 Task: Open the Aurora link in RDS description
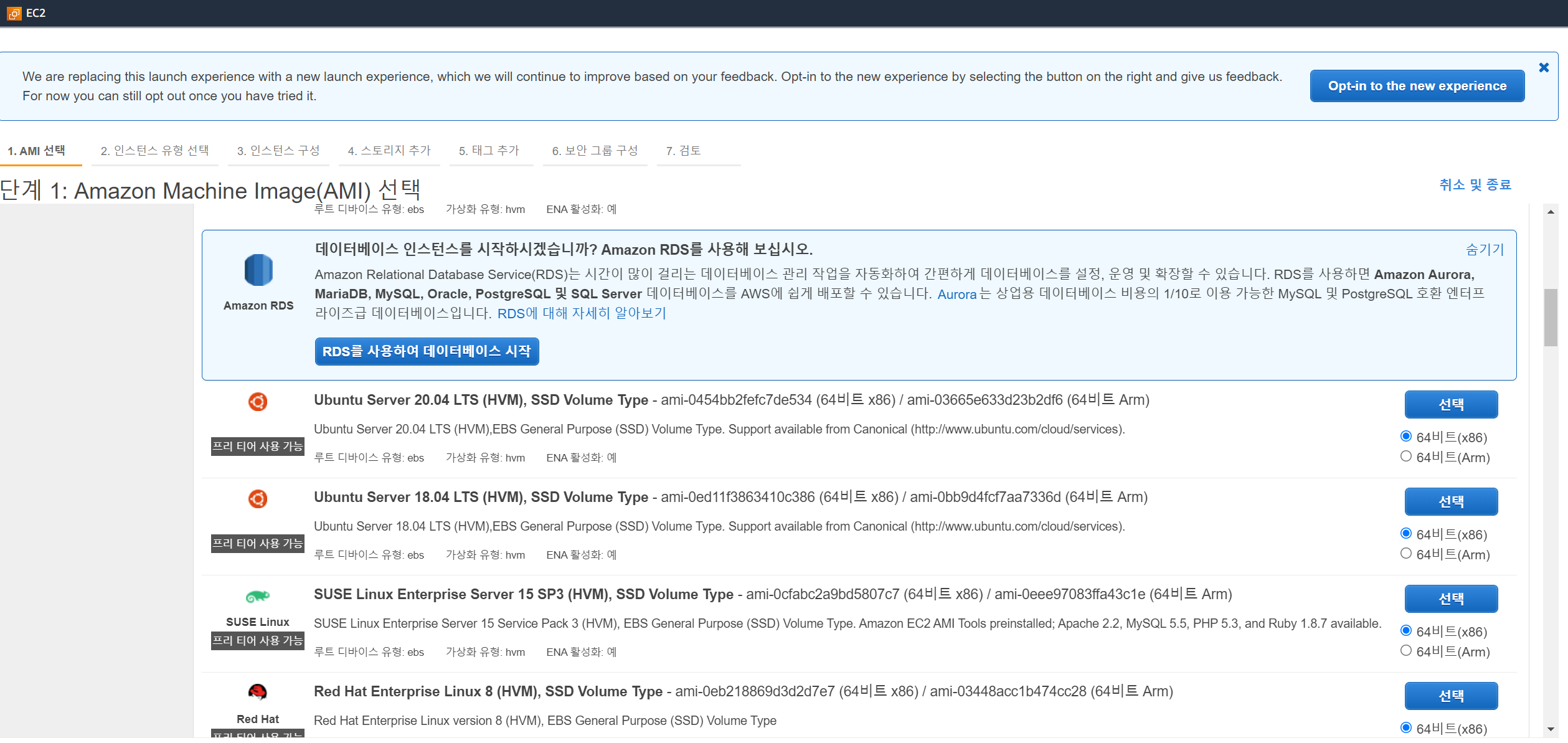[x=956, y=295]
